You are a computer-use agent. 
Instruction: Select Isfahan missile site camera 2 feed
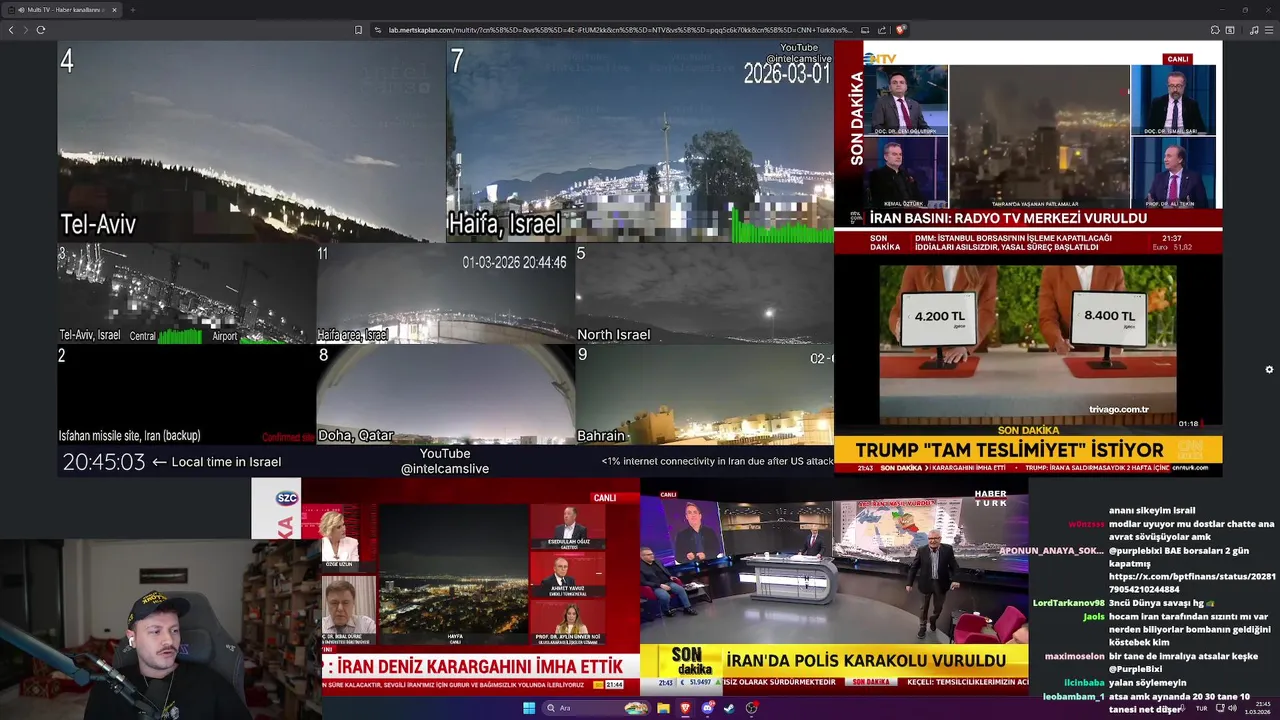click(x=186, y=395)
